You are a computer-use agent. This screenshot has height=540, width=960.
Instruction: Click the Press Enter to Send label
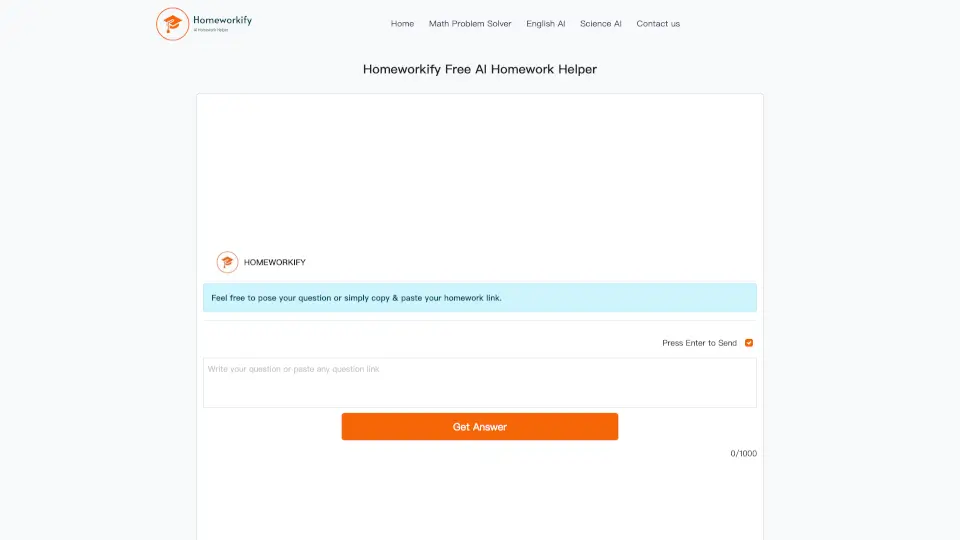point(699,343)
